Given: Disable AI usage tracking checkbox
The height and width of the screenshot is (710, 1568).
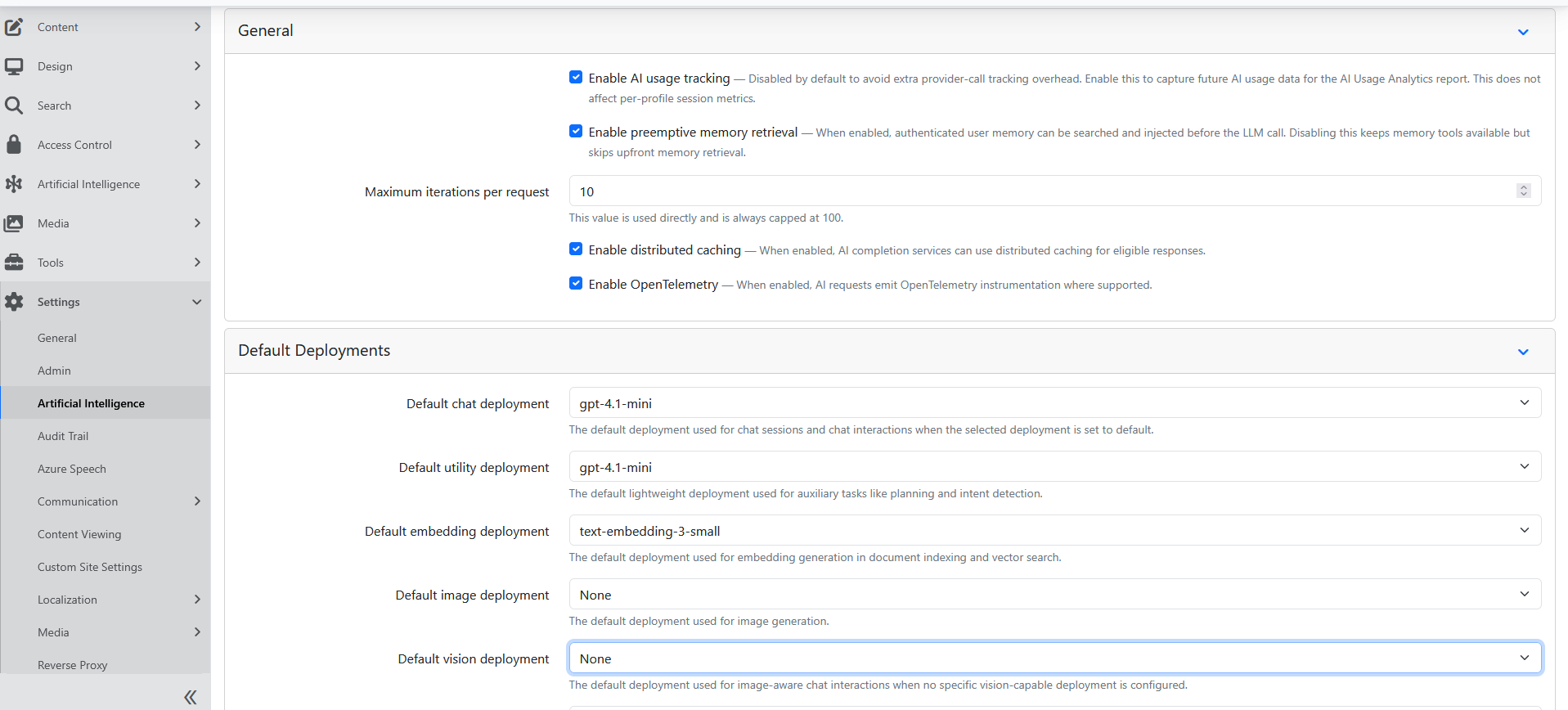Looking at the screenshot, I should pos(576,77).
